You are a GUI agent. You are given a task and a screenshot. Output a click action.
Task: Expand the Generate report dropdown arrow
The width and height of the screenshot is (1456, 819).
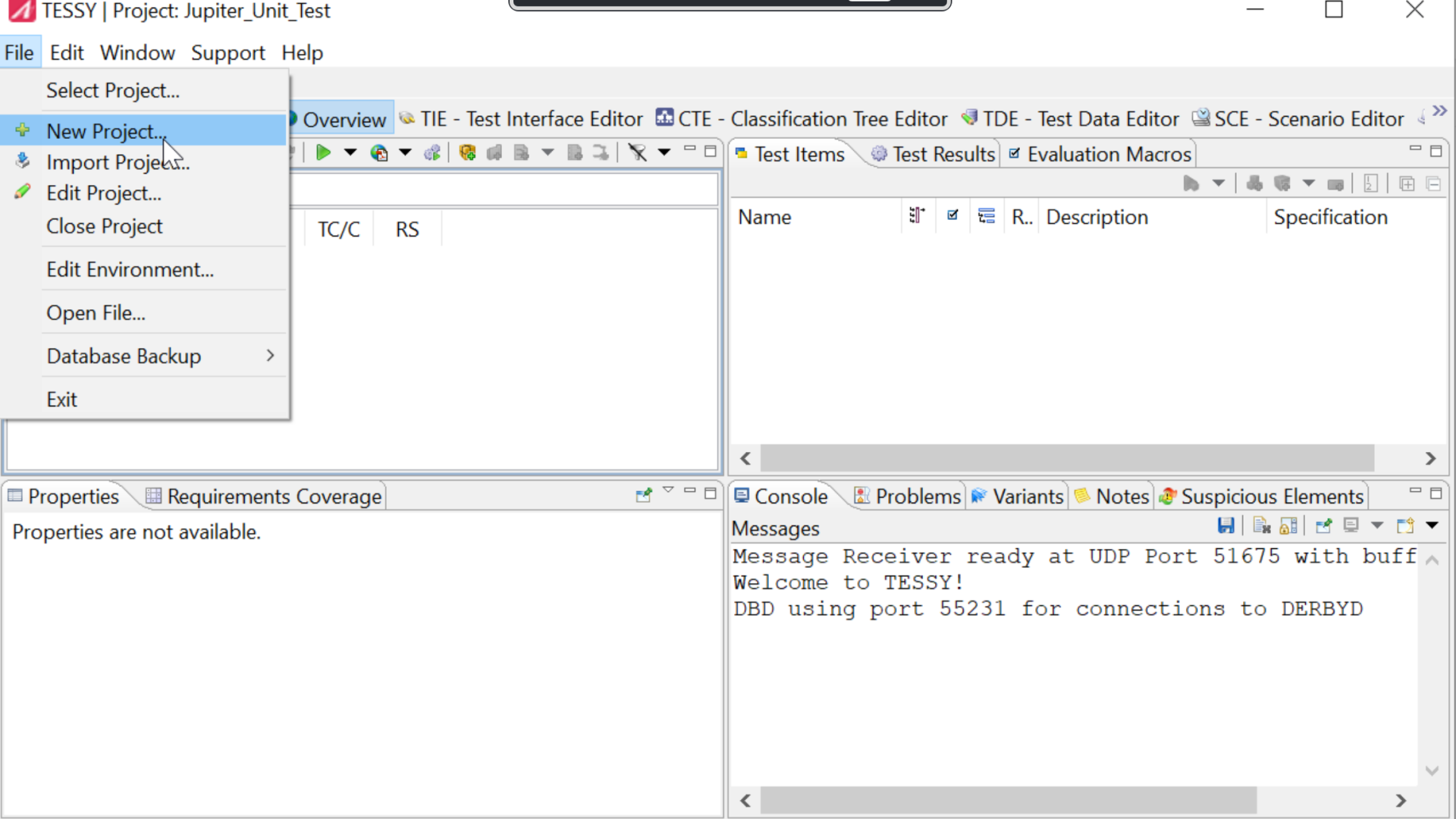pos(406,153)
